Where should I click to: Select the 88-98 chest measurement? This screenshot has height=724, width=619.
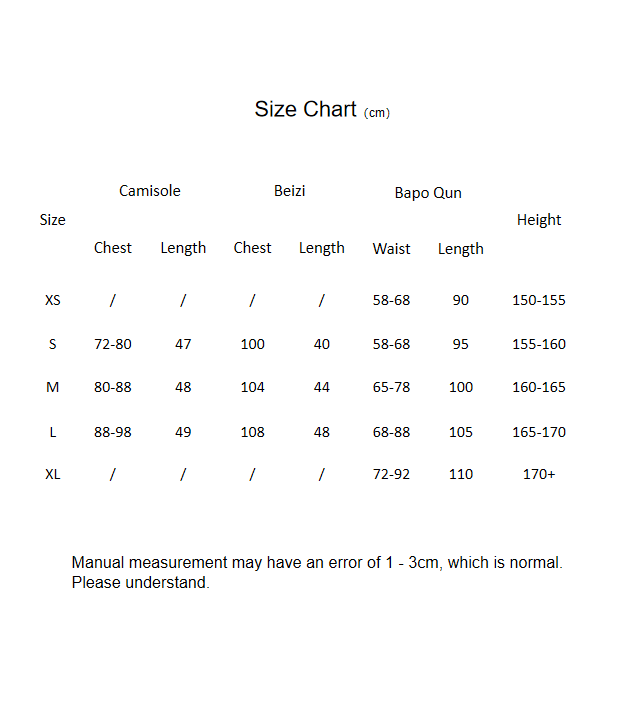[x=113, y=432]
